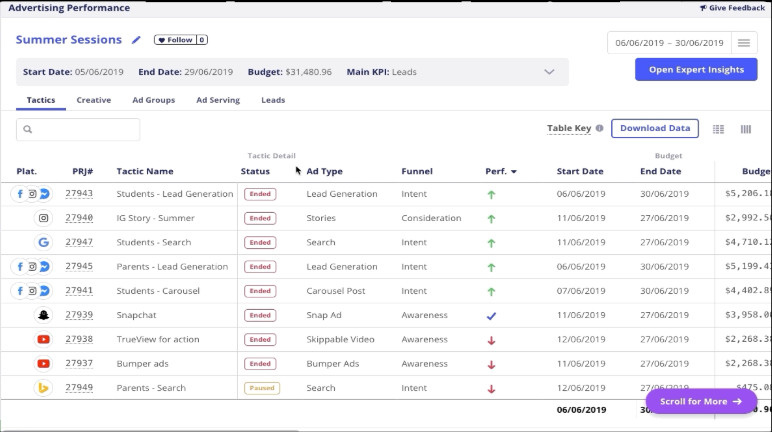The height and width of the screenshot is (432, 772).
Task: Open the date range picker
Action: point(668,43)
